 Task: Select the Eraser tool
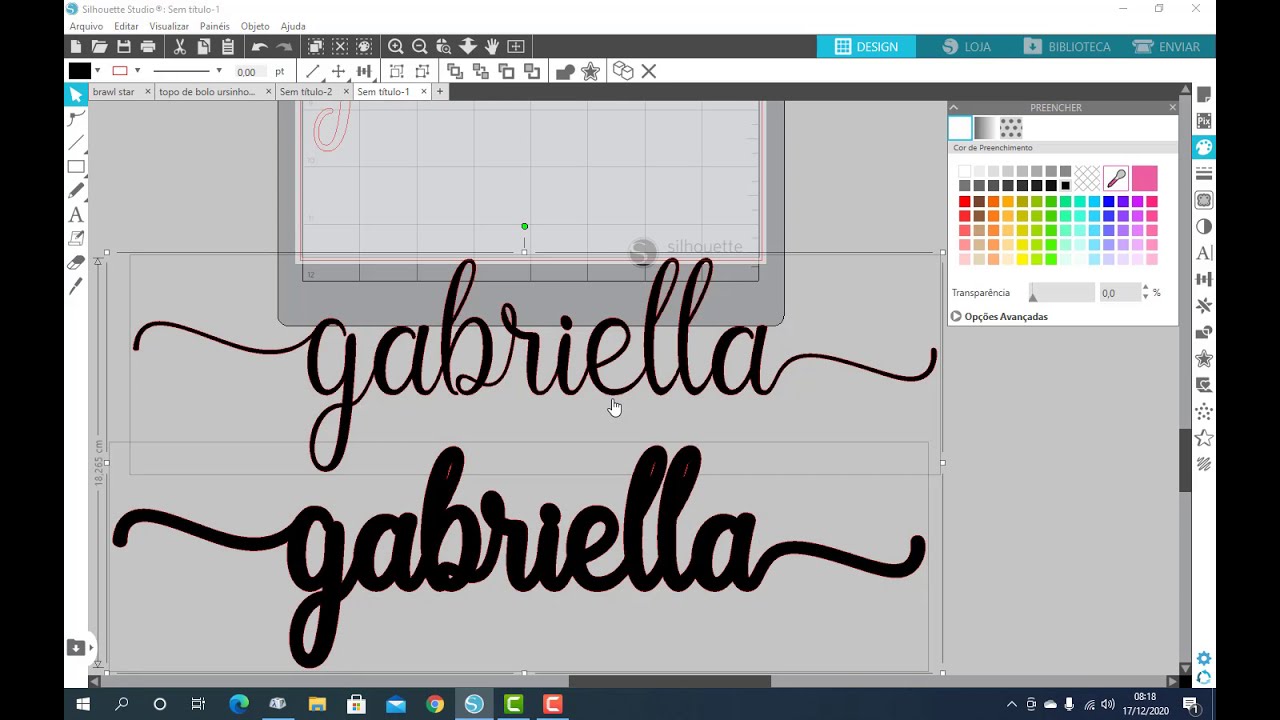76,263
